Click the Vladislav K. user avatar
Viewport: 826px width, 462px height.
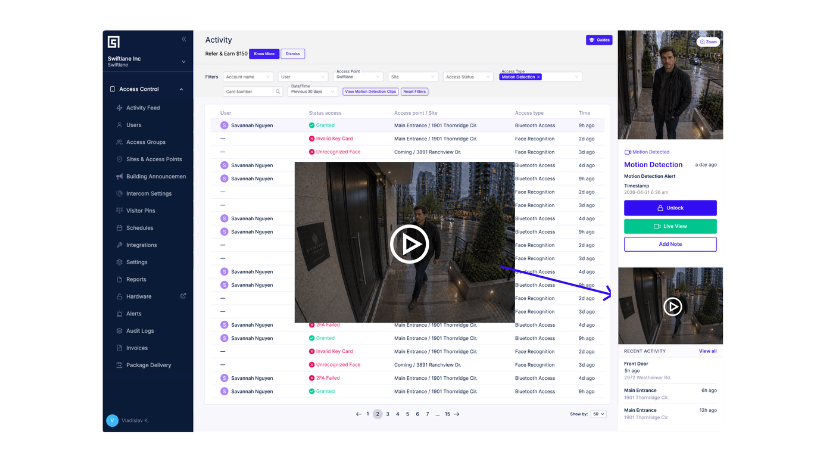(x=112, y=420)
